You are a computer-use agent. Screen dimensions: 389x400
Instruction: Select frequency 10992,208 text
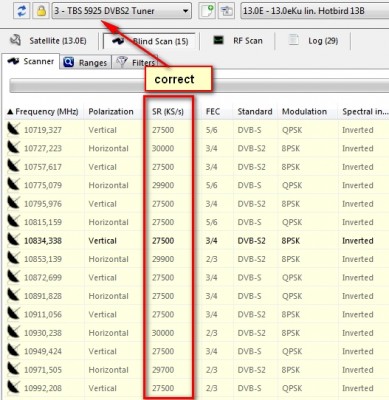[43, 388]
